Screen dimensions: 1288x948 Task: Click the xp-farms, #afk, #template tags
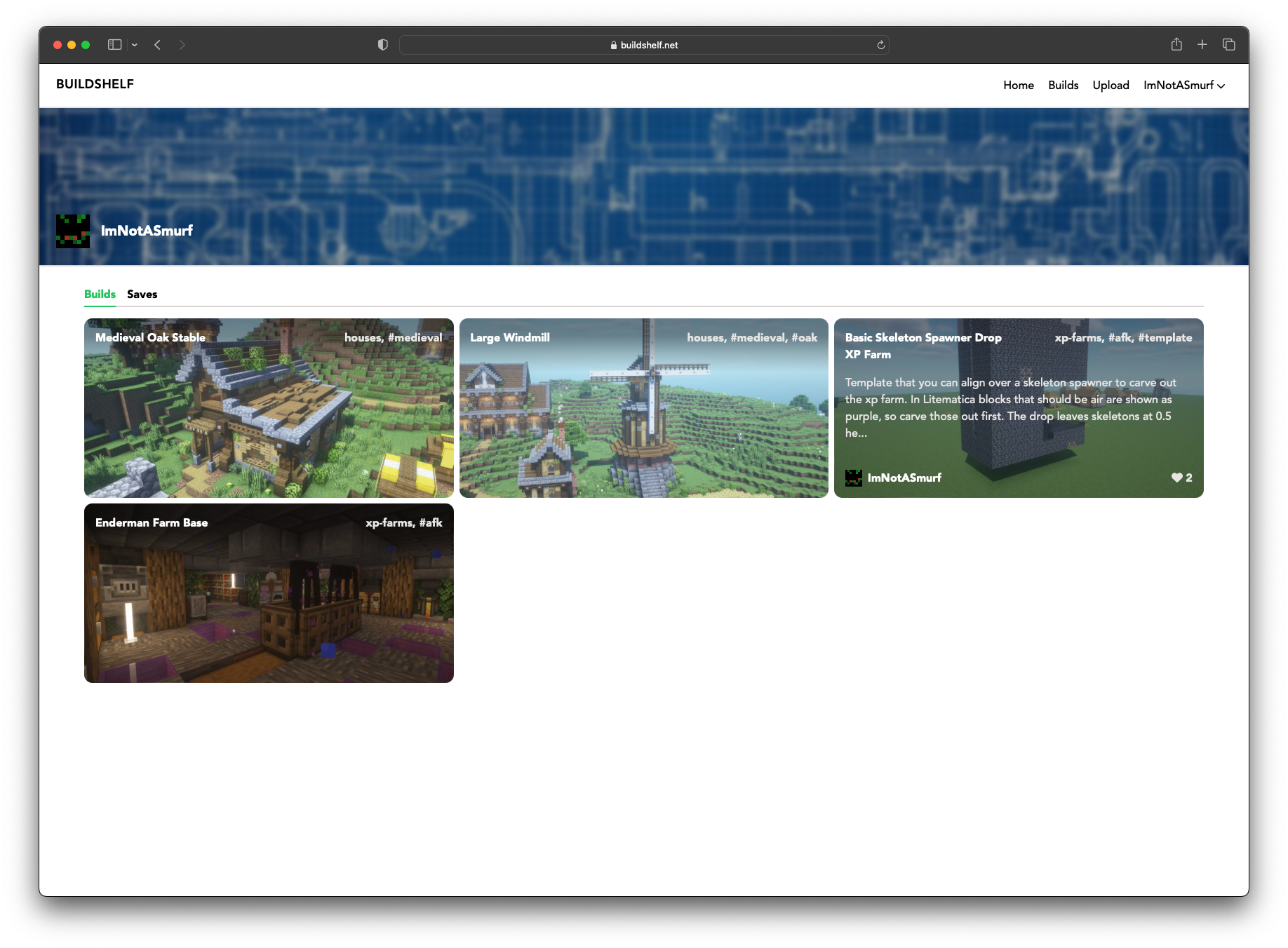[x=1123, y=337]
